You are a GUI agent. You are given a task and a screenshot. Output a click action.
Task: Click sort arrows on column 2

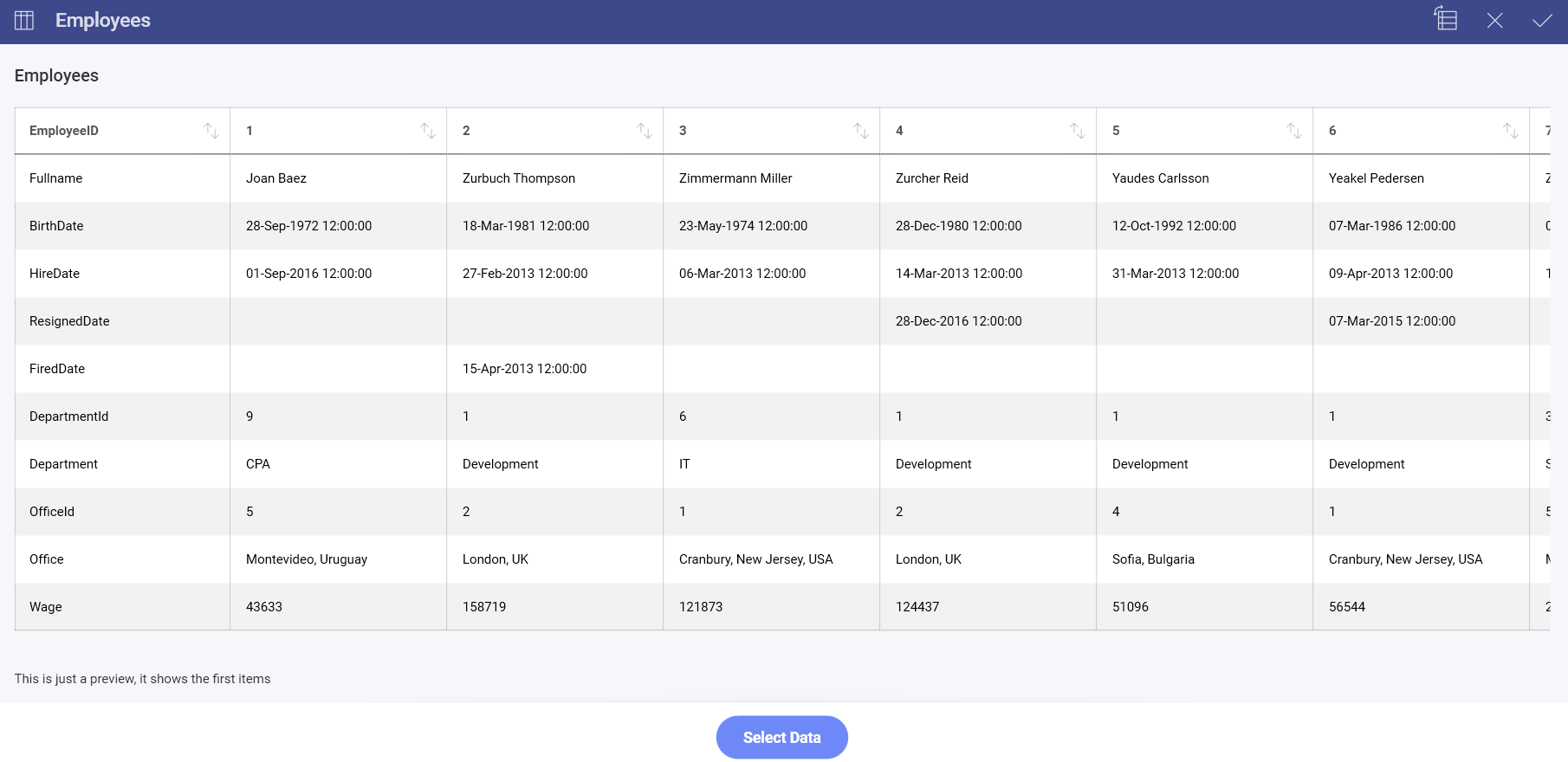point(645,131)
